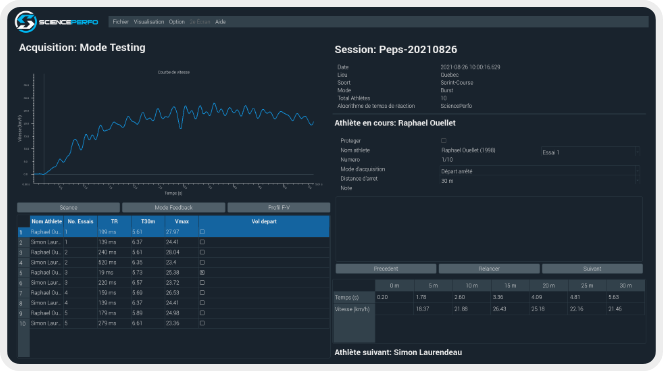Open the Aide menu
This screenshot has height=371, width=663.
(220, 22)
